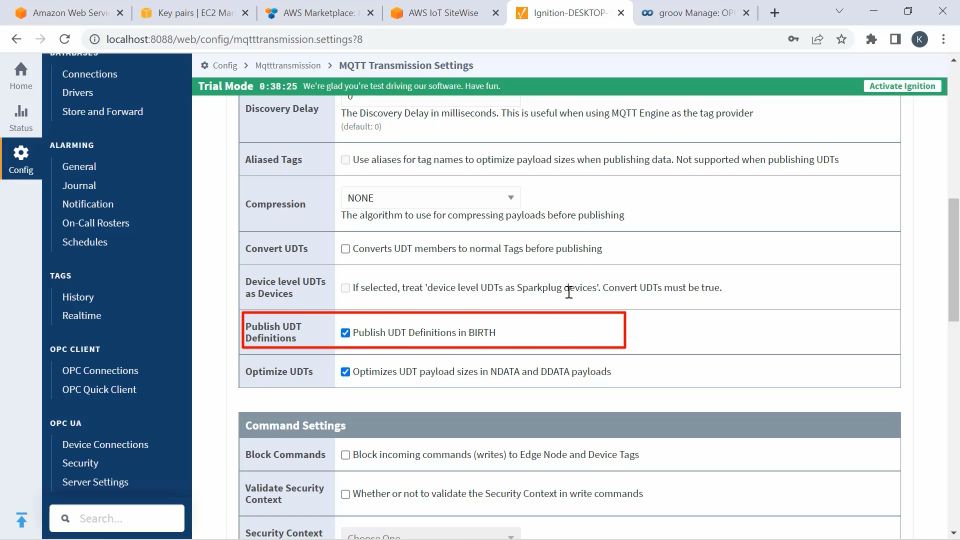This screenshot has height=540, width=960.
Task: Open alarm Notification settings
Action: [88, 204]
